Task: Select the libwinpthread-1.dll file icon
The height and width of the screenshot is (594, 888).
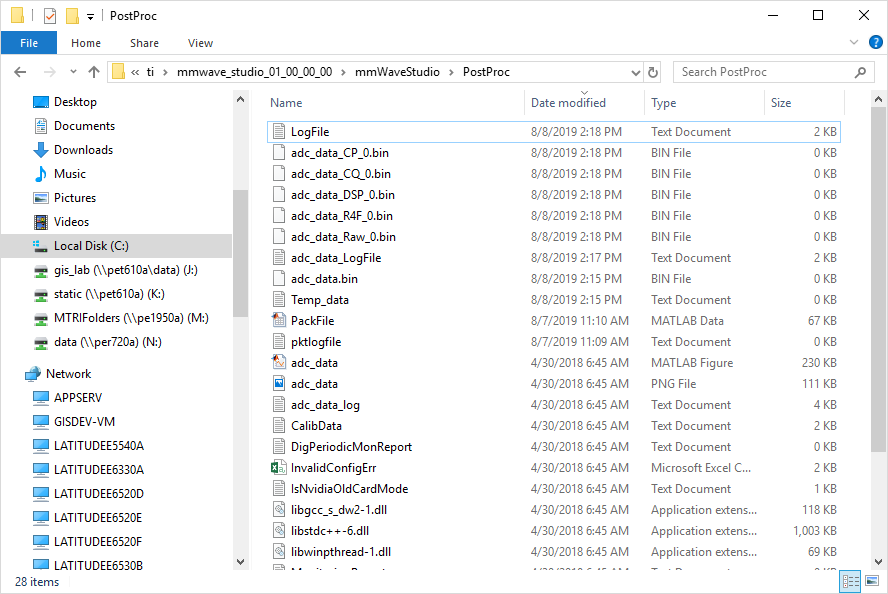Action: [279, 552]
